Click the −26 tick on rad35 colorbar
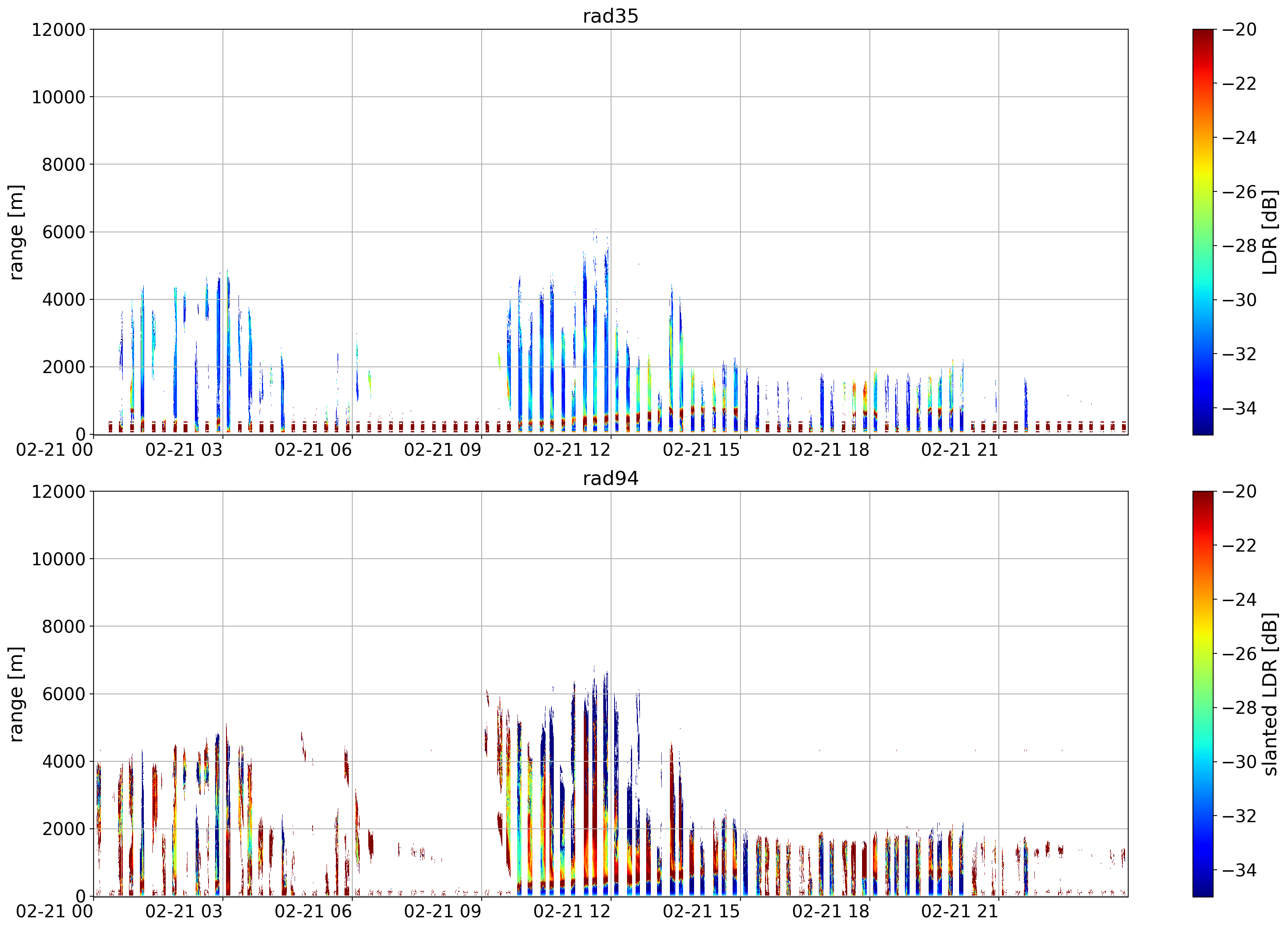The height and width of the screenshot is (929, 1288). [x=1239, y=191]
